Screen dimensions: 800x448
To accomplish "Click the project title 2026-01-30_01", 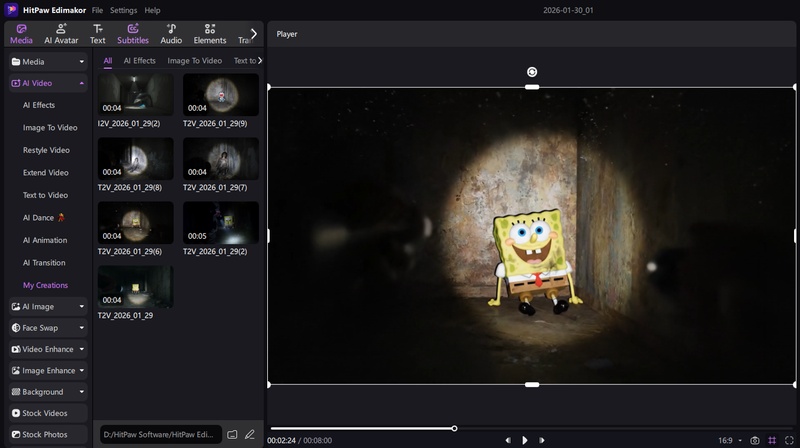I will coord(568,10).
